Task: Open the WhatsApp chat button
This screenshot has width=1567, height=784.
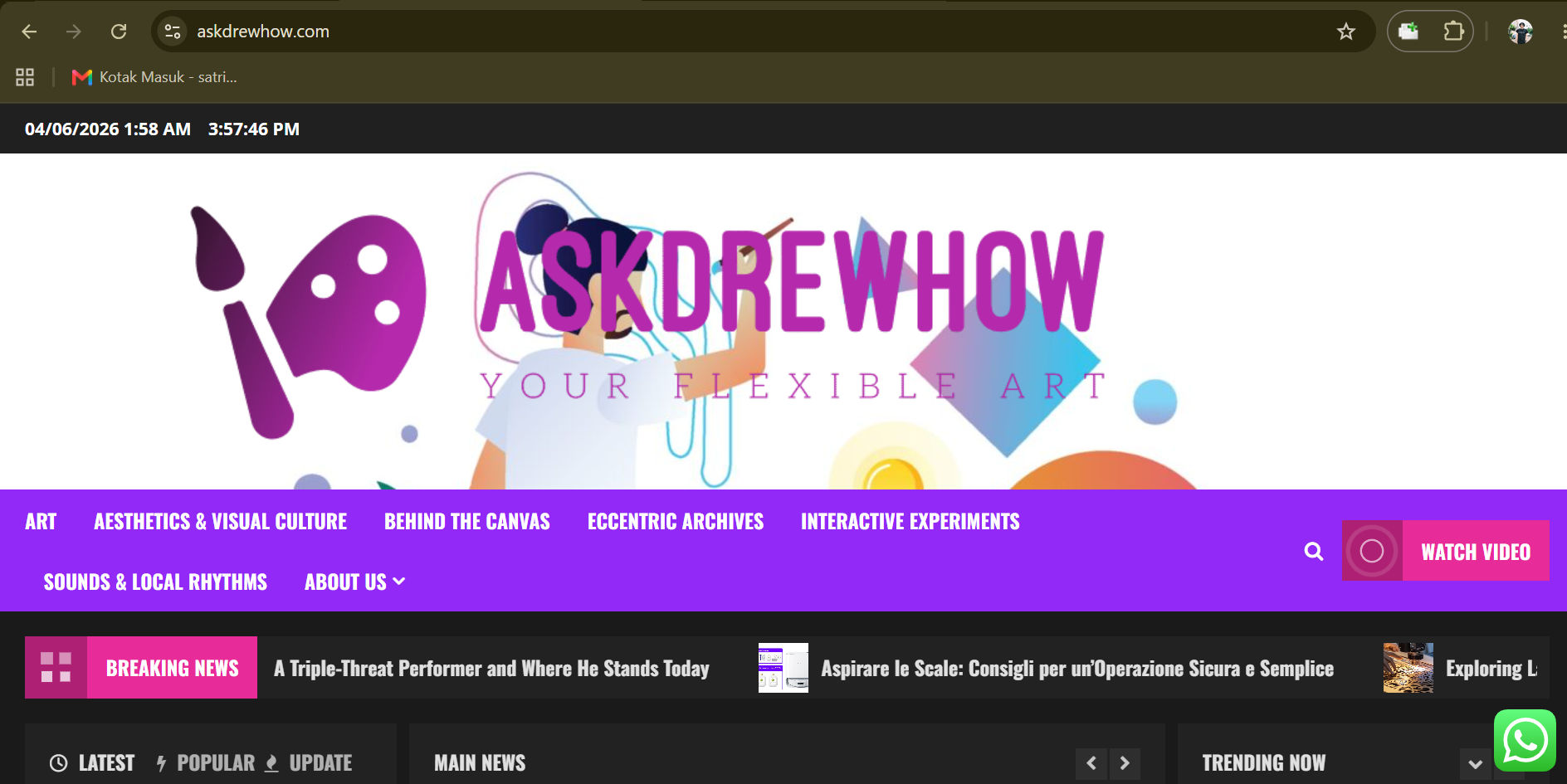Action: (1525, 740)
